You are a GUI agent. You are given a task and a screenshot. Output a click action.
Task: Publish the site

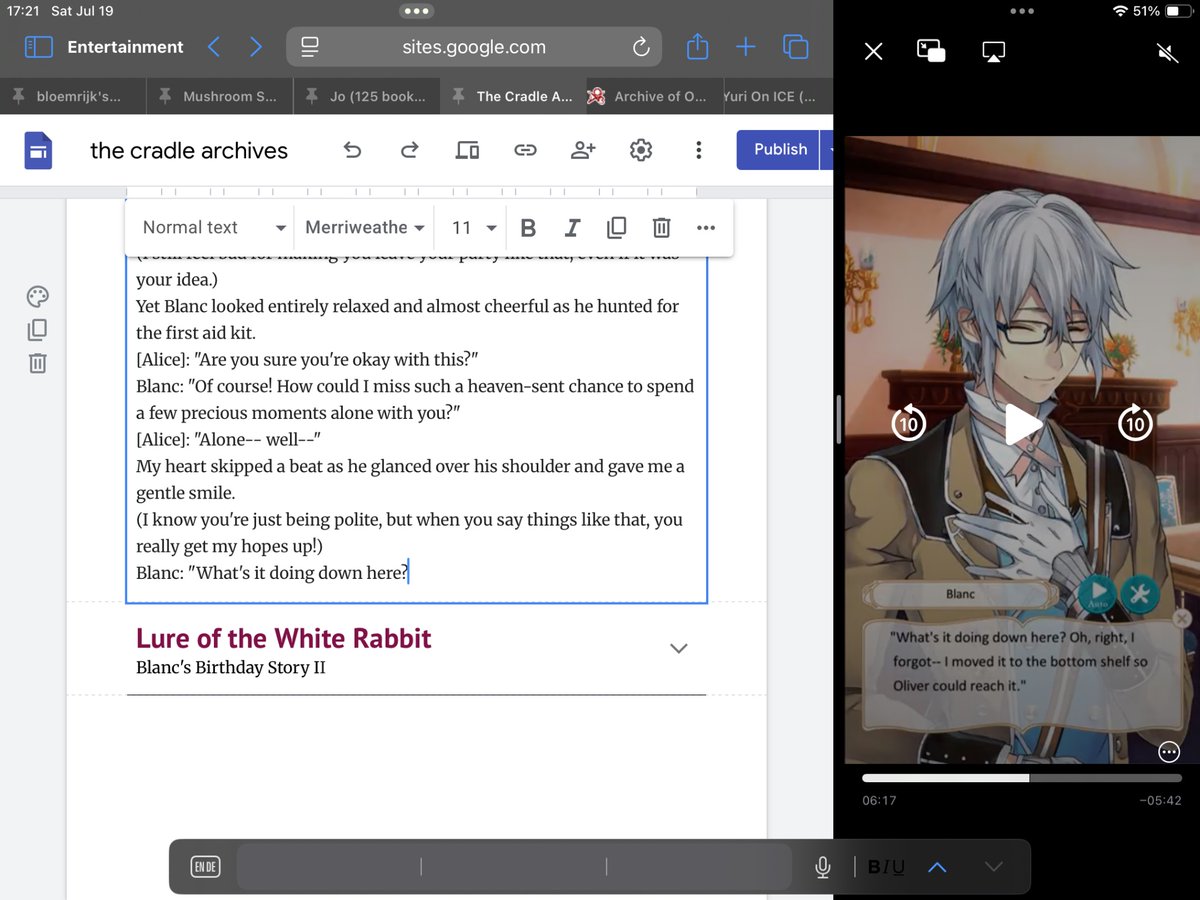[779, 150]
